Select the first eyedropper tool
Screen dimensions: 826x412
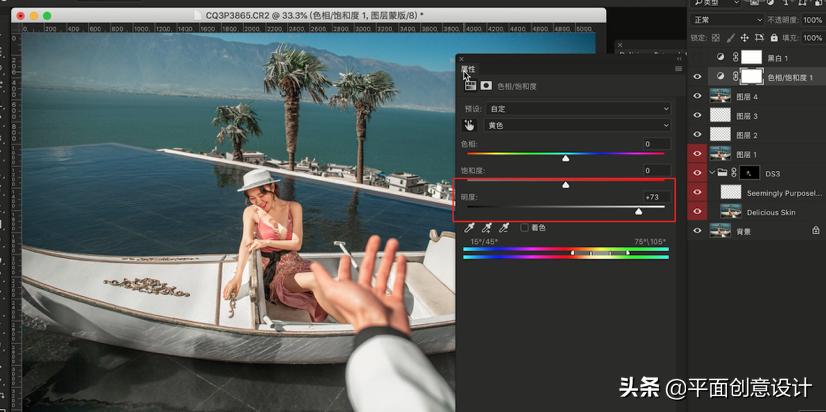[x=467, y=228]
